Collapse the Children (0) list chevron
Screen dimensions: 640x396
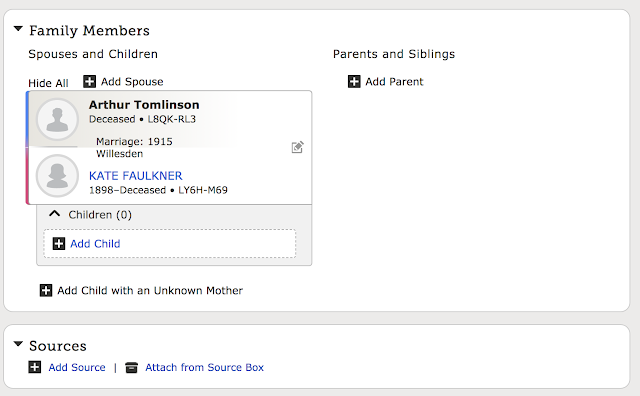point(55,214)
